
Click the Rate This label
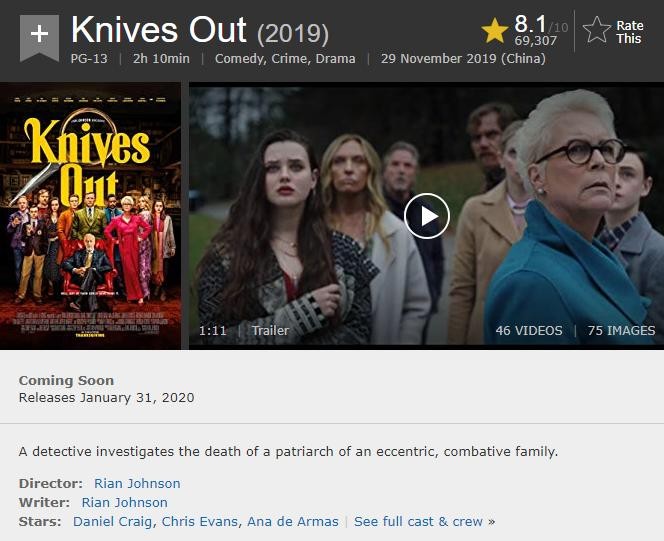630,32
